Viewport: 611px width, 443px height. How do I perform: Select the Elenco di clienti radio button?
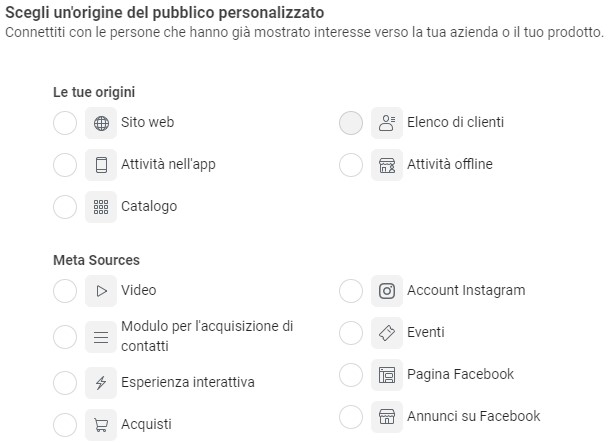point(351,123)
